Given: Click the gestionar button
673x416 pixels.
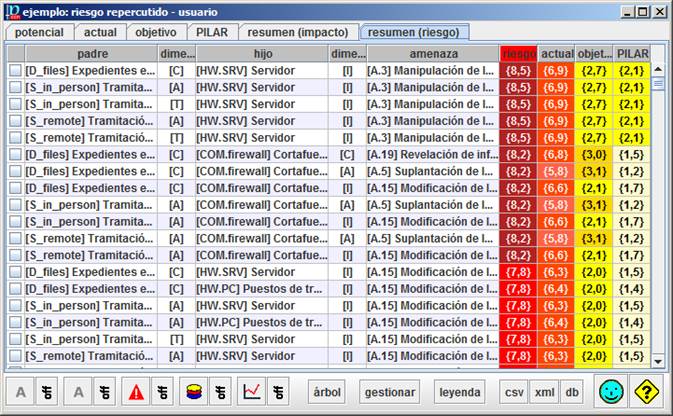Looking at the screenshot, I should [x=389, y=392].
